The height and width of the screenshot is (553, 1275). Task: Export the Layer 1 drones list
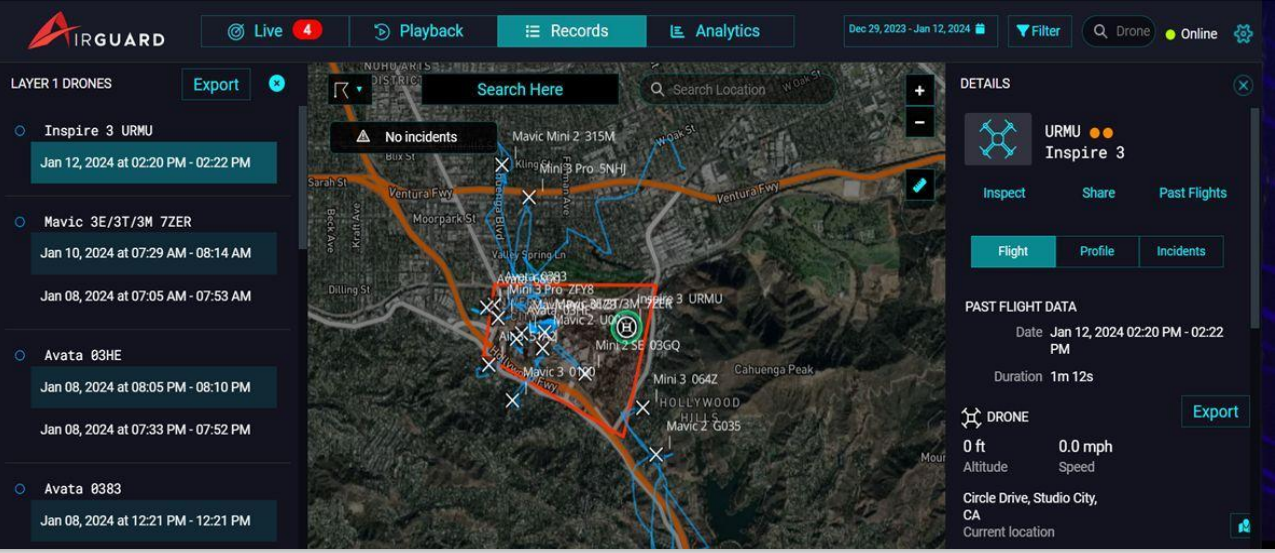tap(216, 84)
